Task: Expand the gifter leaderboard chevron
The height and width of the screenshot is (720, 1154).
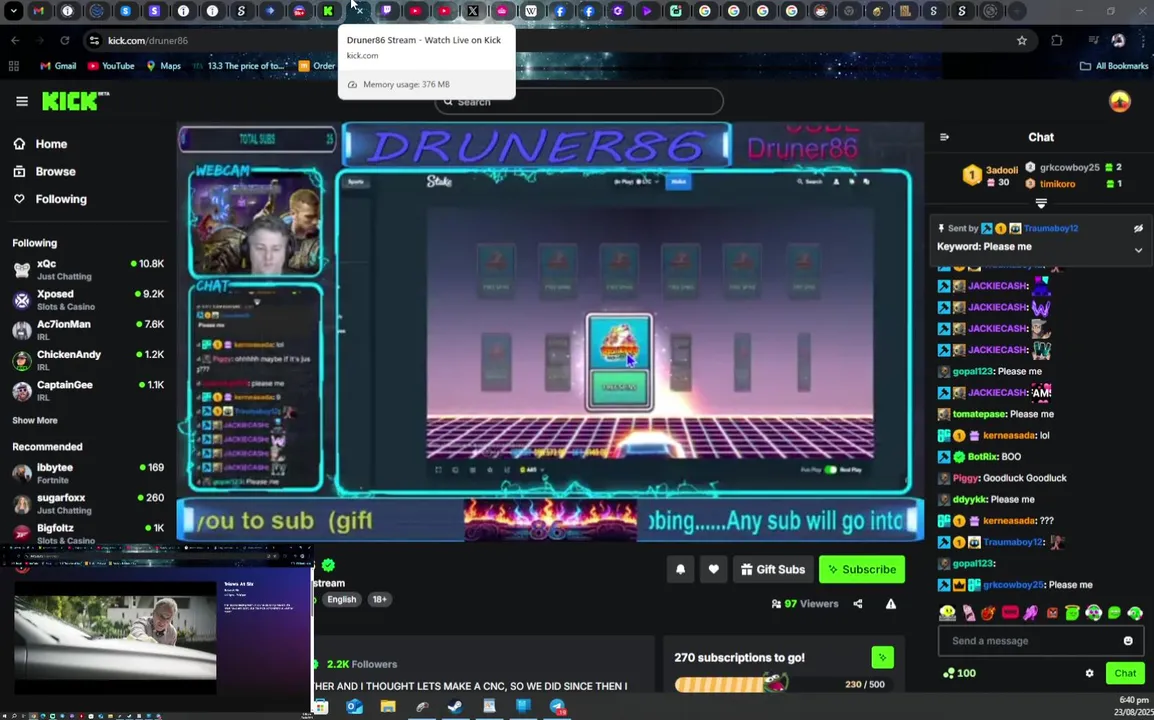Action: click(1041, 203)
